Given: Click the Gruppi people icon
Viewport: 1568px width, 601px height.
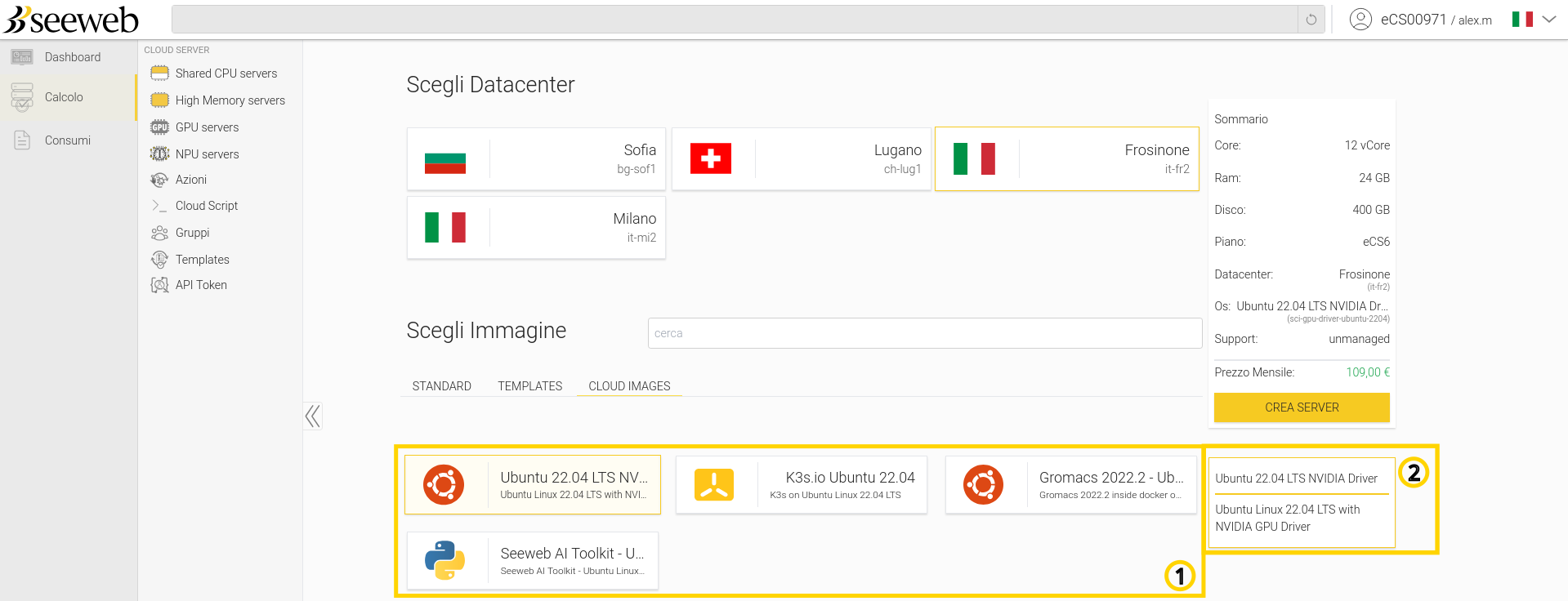Looking at the screenshot, I should tap(159, 233).
